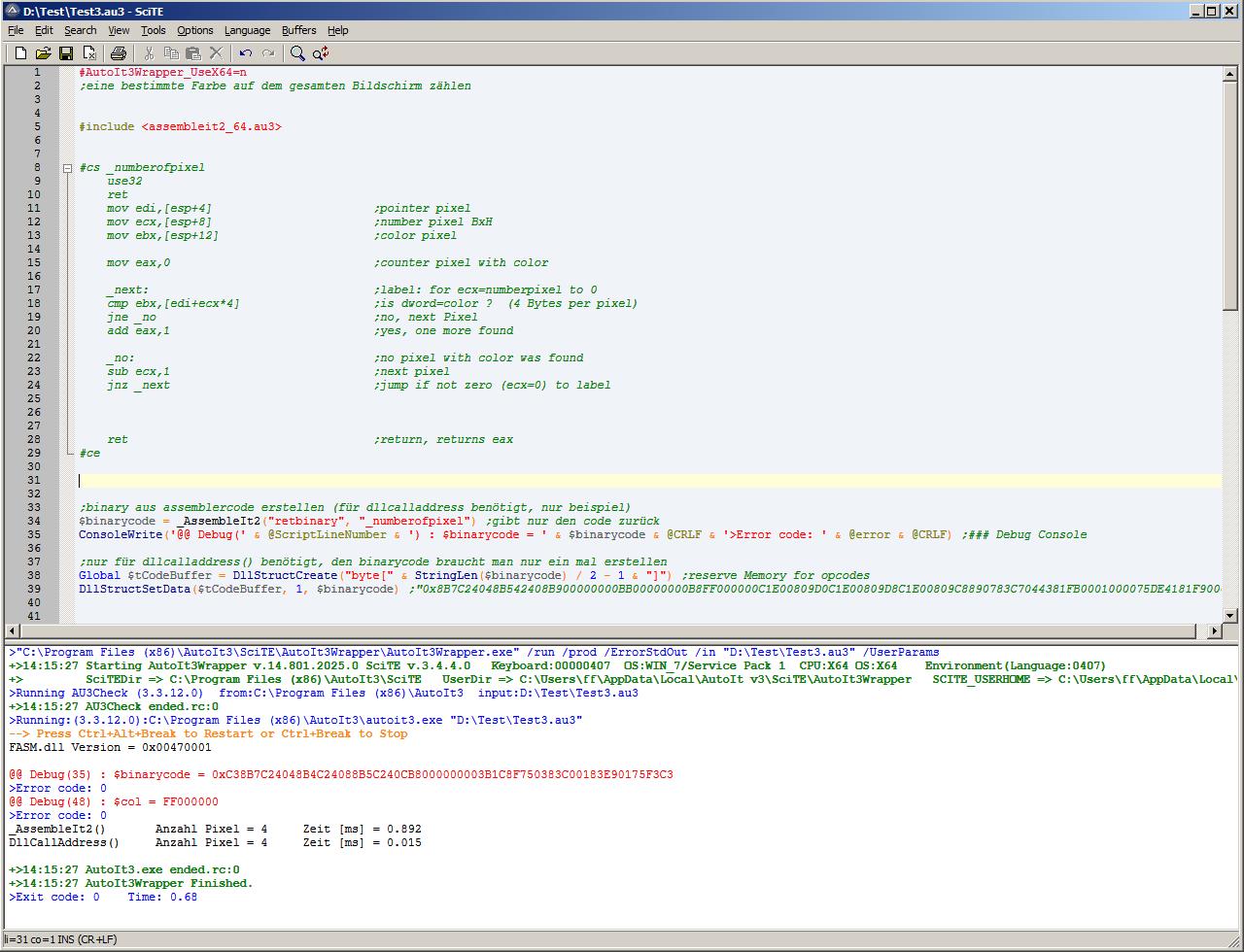The image size is (1244, 952).
Task: Click the editor vertical scrollbar down arrow
Action: point(1230,615)
